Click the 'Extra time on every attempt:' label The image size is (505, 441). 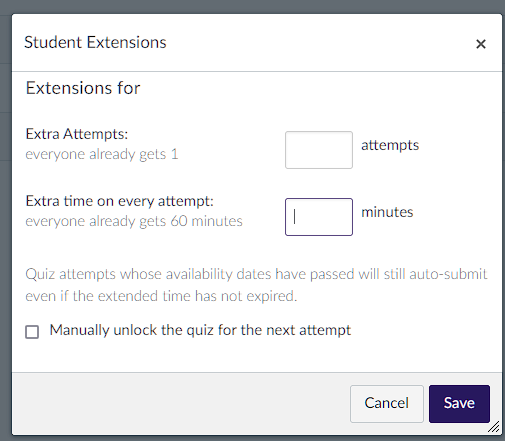(119, 201)
